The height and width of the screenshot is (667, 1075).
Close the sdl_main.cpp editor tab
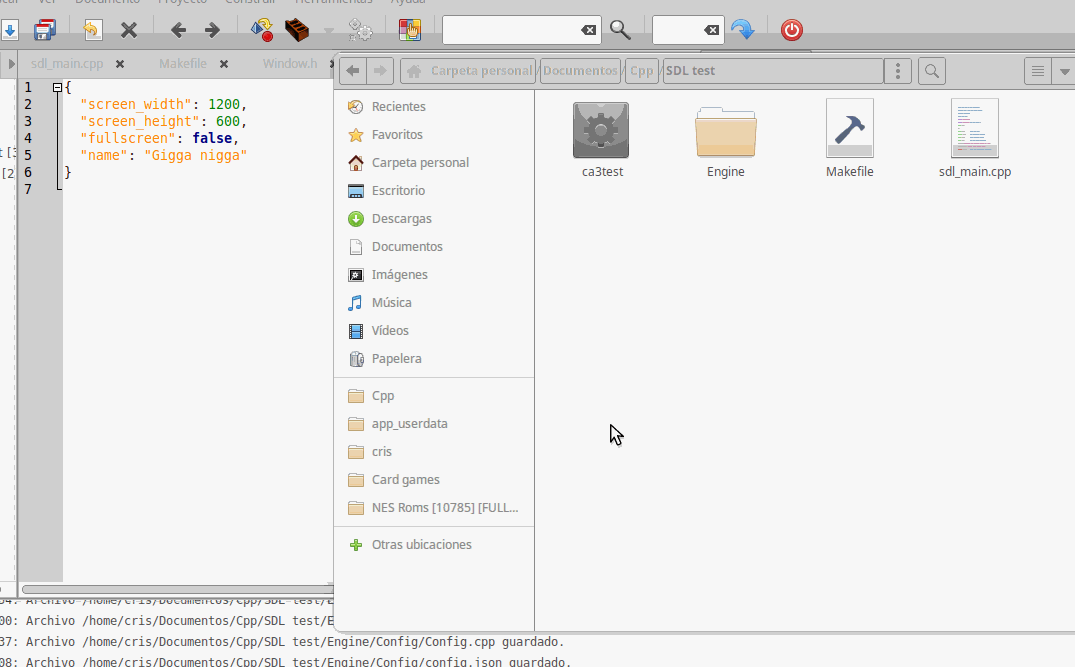pyautogui.click(x=120, y=64)
